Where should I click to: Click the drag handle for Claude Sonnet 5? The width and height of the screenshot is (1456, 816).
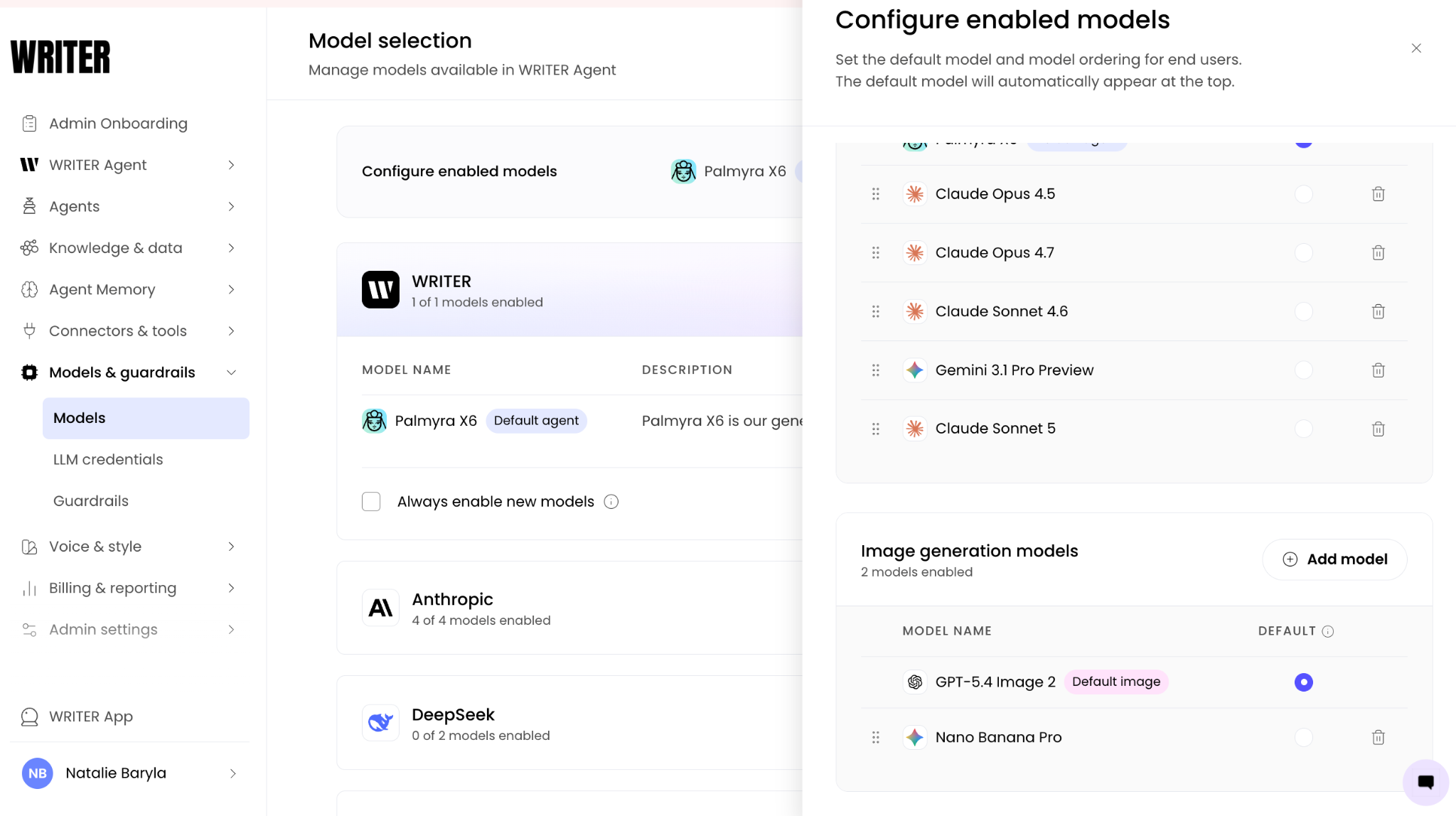[x=876, y=429]
